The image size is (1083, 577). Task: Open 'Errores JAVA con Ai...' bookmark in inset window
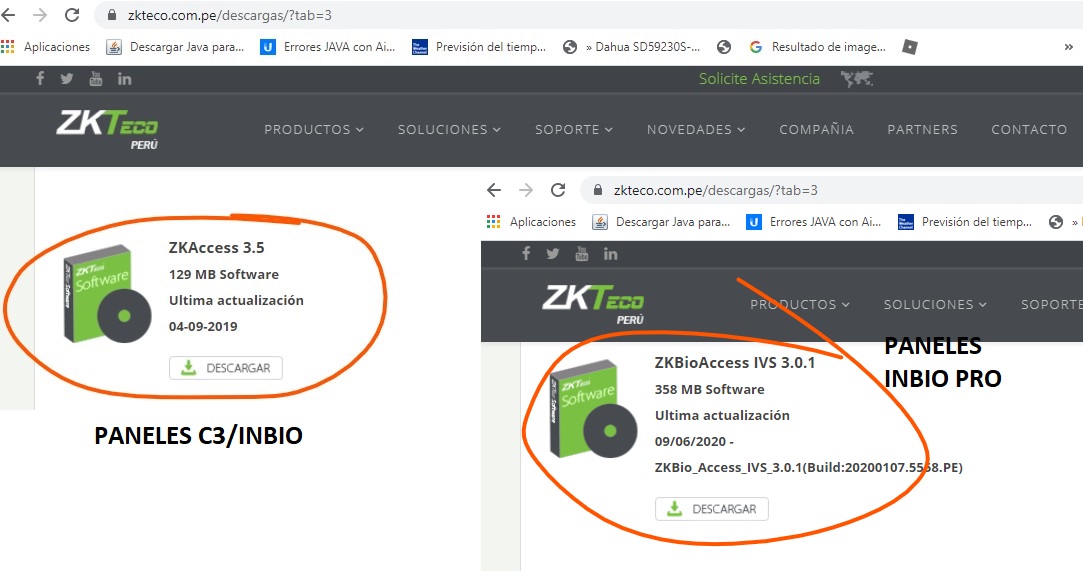814,222
